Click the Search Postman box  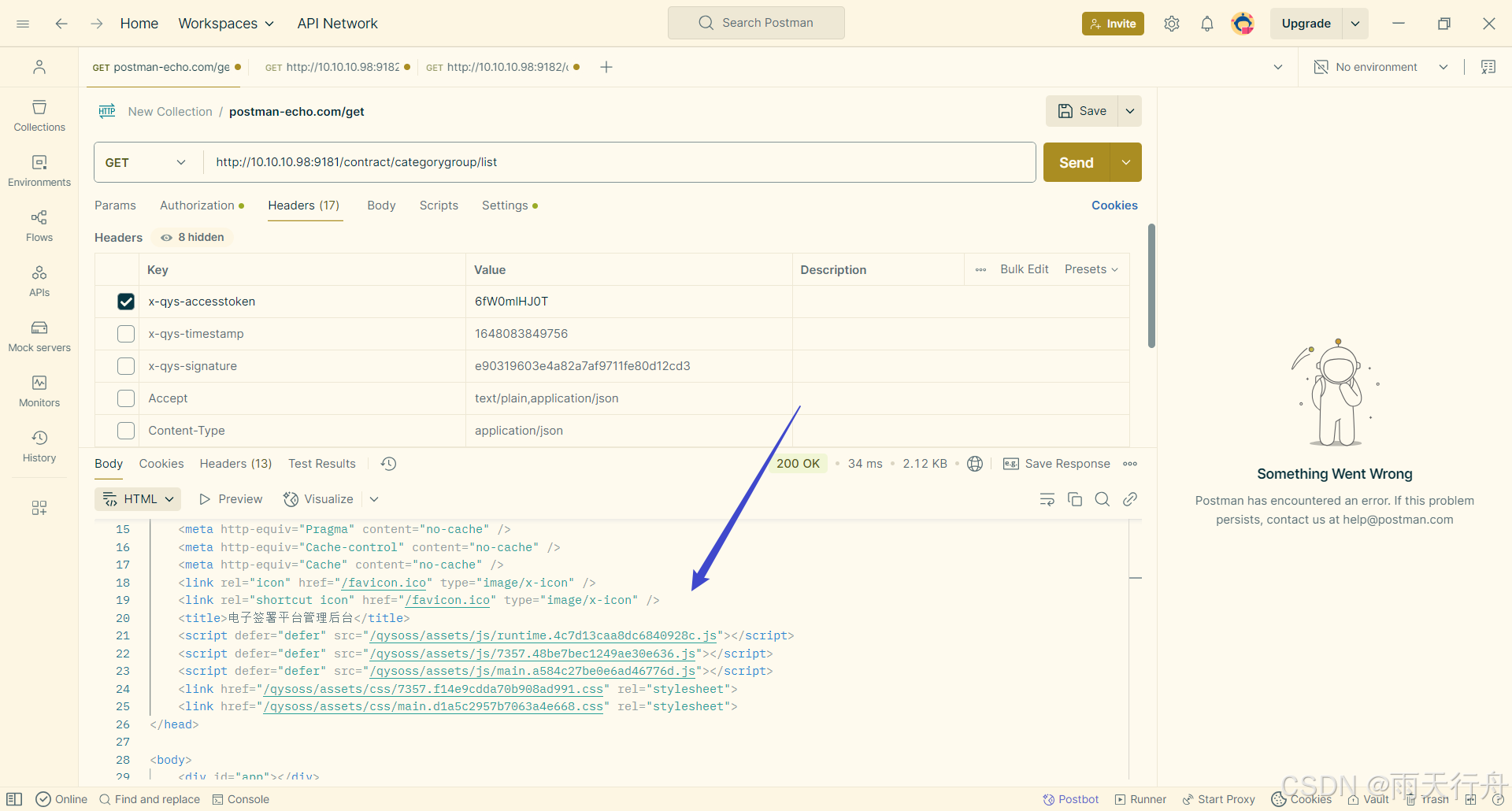click(756, 23)
